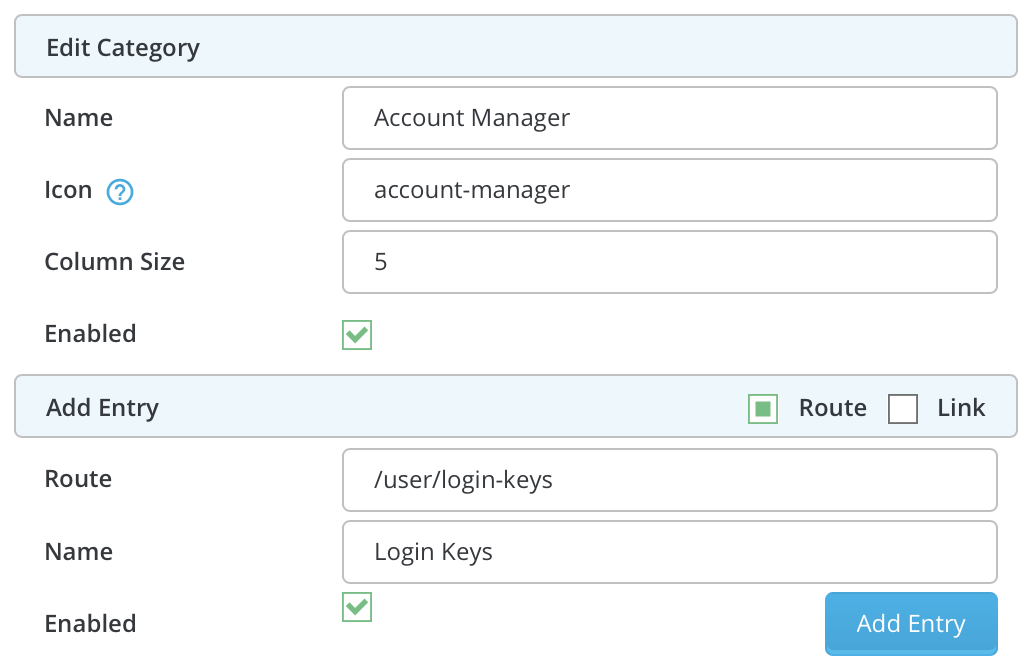Click the account-manager icon text field
This screenshot has height=668, width=1028.
tap(669, 190)
